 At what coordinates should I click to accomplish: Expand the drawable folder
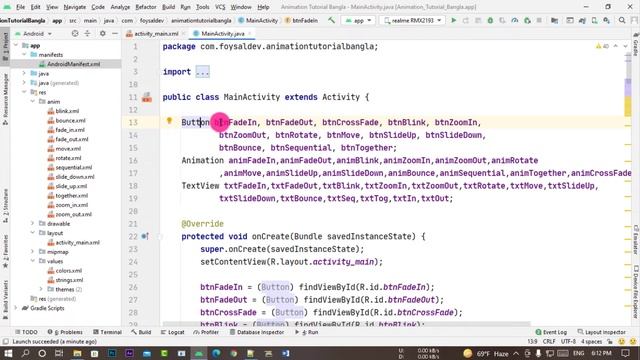[33, 224]
